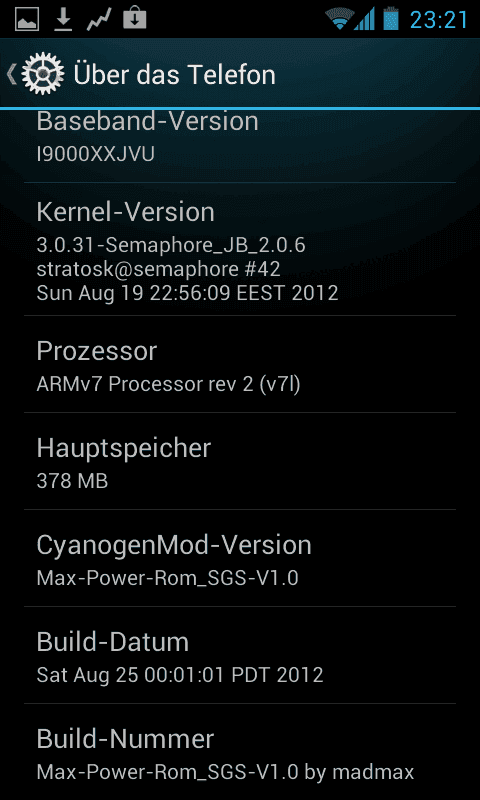The image size is (480, 800).
Task: Tap the CyanogenMod-Version entry
Action: point(240,558)
